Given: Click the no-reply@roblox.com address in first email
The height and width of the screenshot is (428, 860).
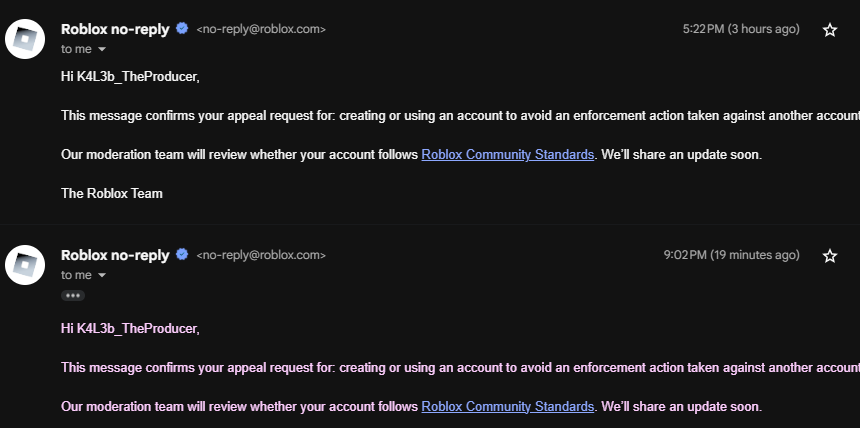Looking at the screenshot, I should (261, 30).
